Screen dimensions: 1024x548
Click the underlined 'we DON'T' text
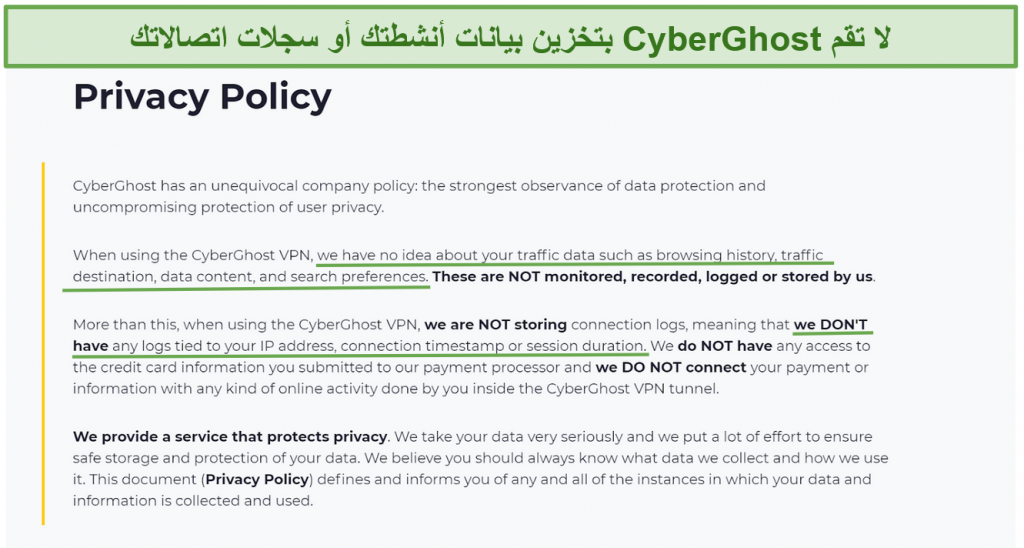(831, 325)
